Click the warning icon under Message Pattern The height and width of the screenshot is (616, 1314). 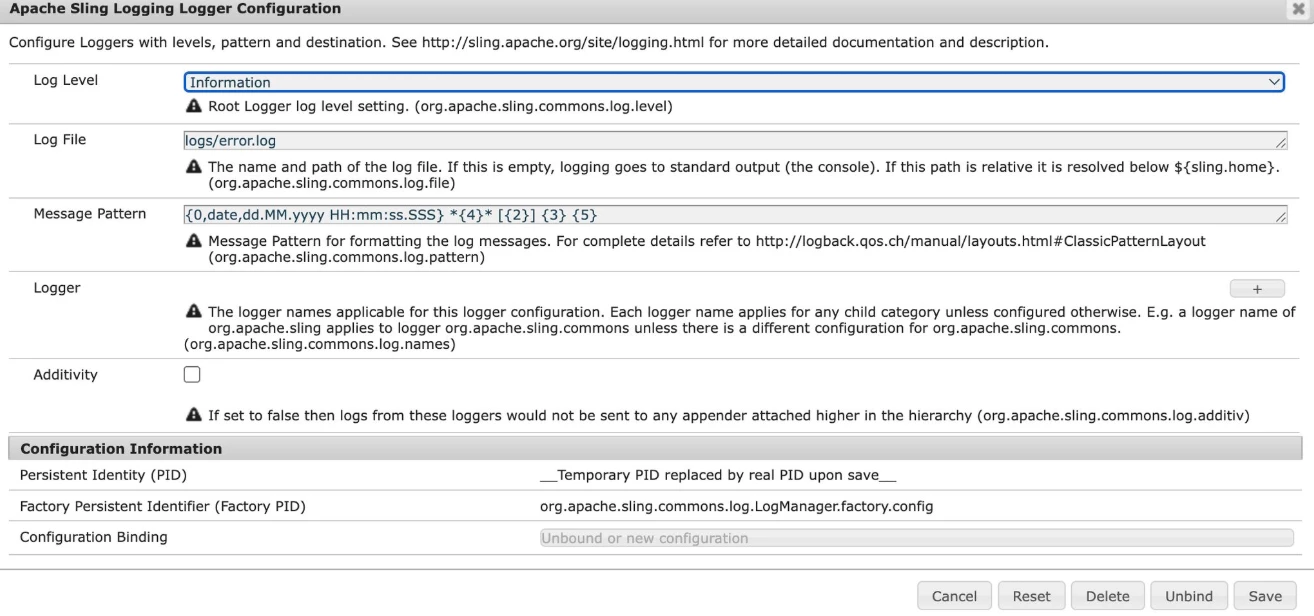[x=194, y=241]
